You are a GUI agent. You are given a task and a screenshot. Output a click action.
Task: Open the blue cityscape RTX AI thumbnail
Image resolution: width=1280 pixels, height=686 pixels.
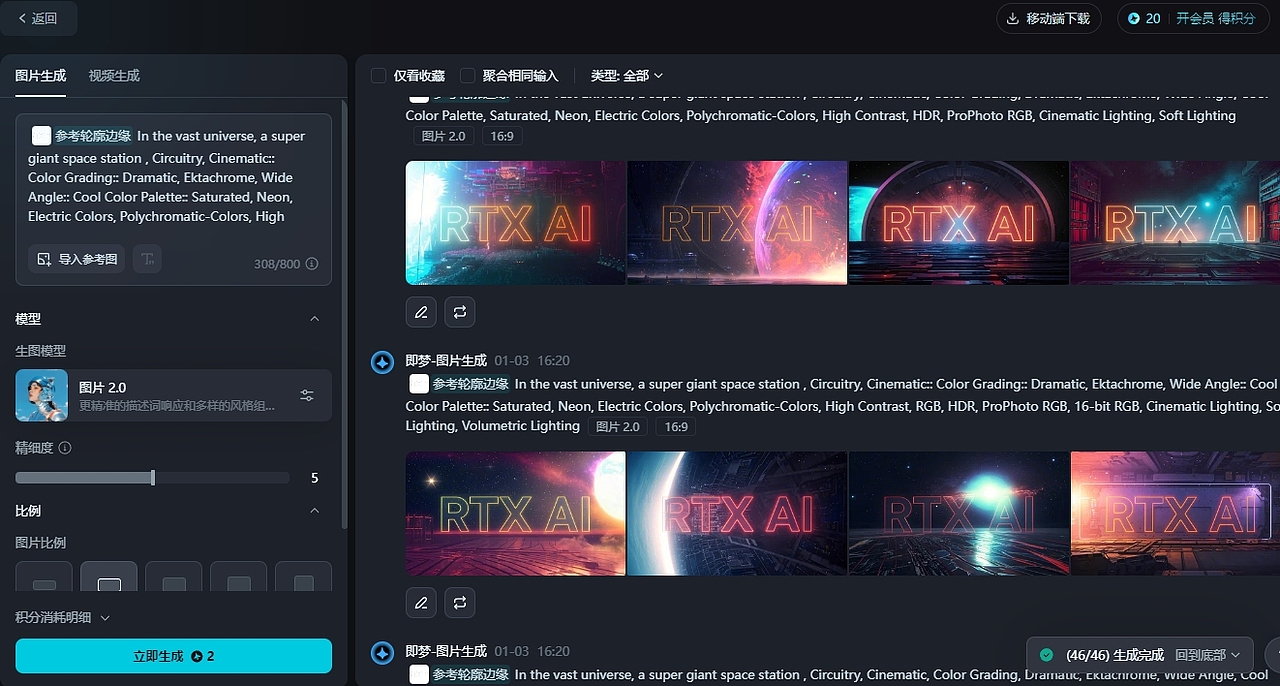515,223
